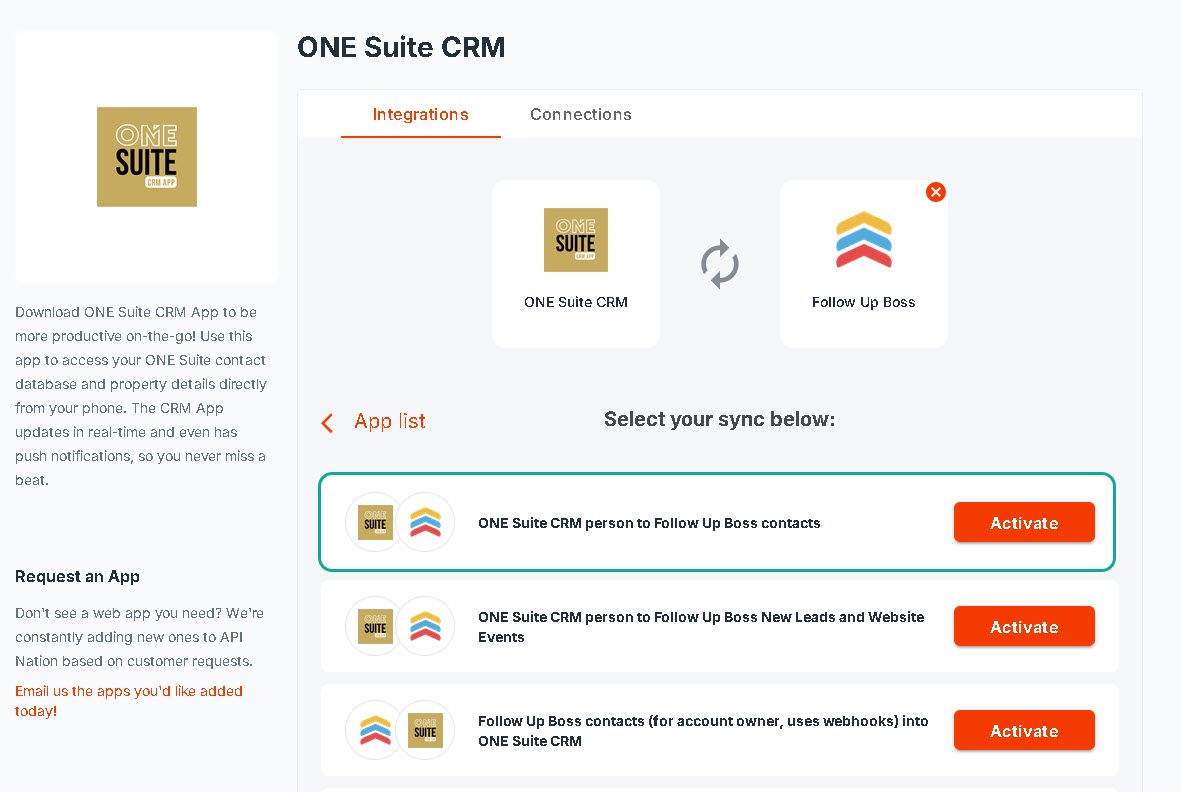Click Follow Up Boss icon in the first sync row
Image resolution: width=1181 pixels, height=792 pixels.
[x=425, y=522]
